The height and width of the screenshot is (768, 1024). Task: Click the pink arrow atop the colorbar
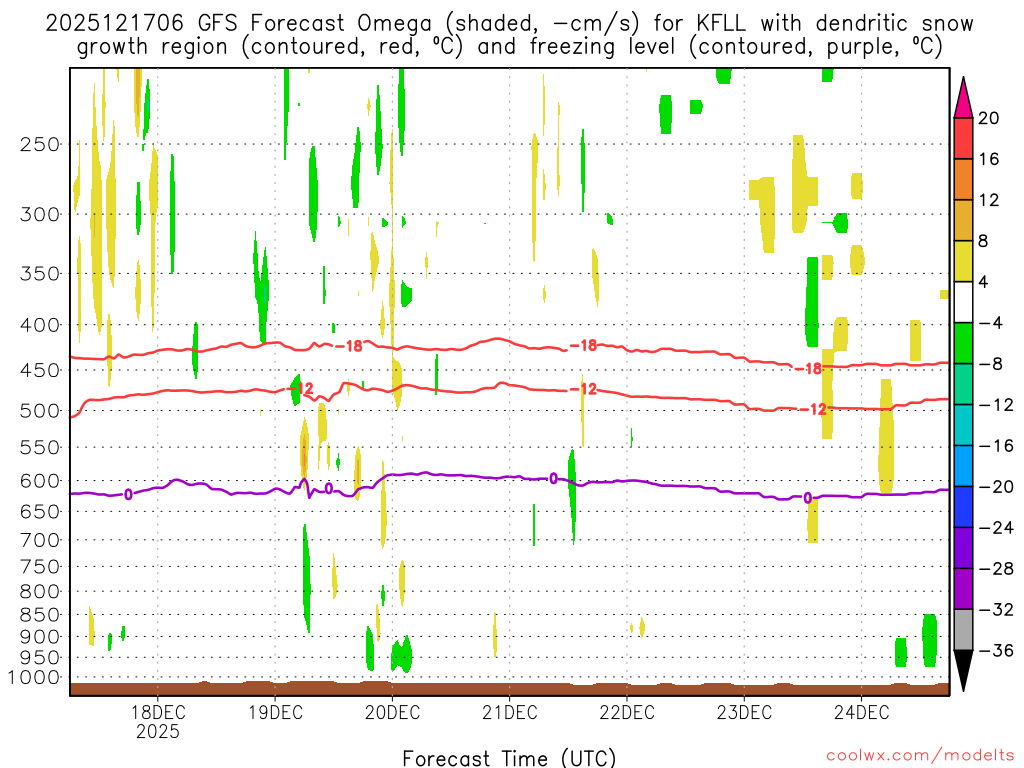coord(963,98)
